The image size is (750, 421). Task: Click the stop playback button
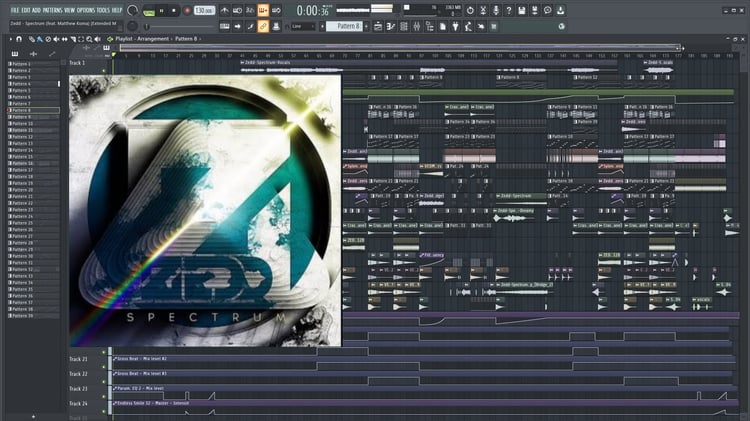tap(174, 11)
